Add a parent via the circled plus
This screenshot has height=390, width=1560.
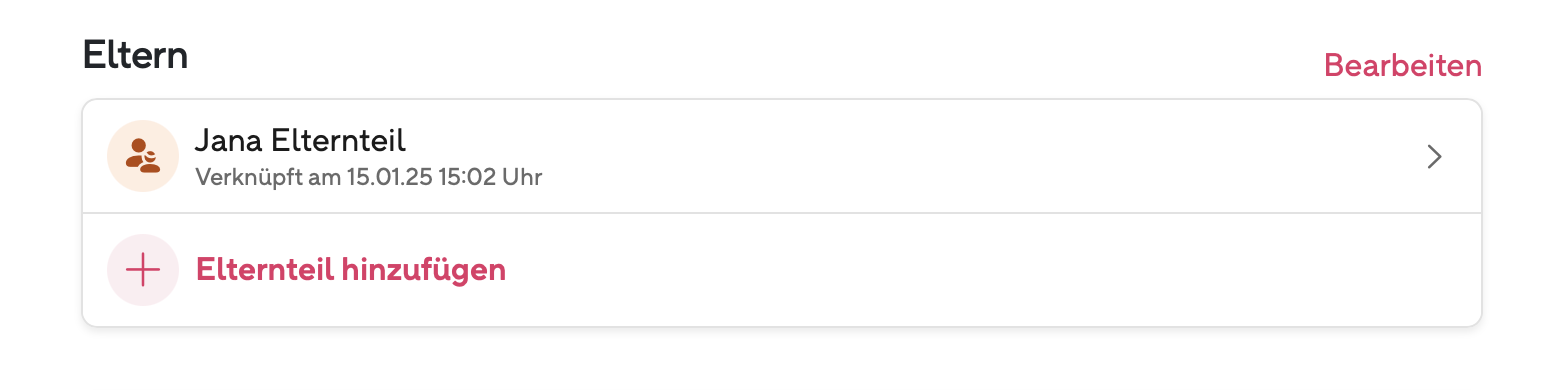pyautogui.click(x=143, y=270)
